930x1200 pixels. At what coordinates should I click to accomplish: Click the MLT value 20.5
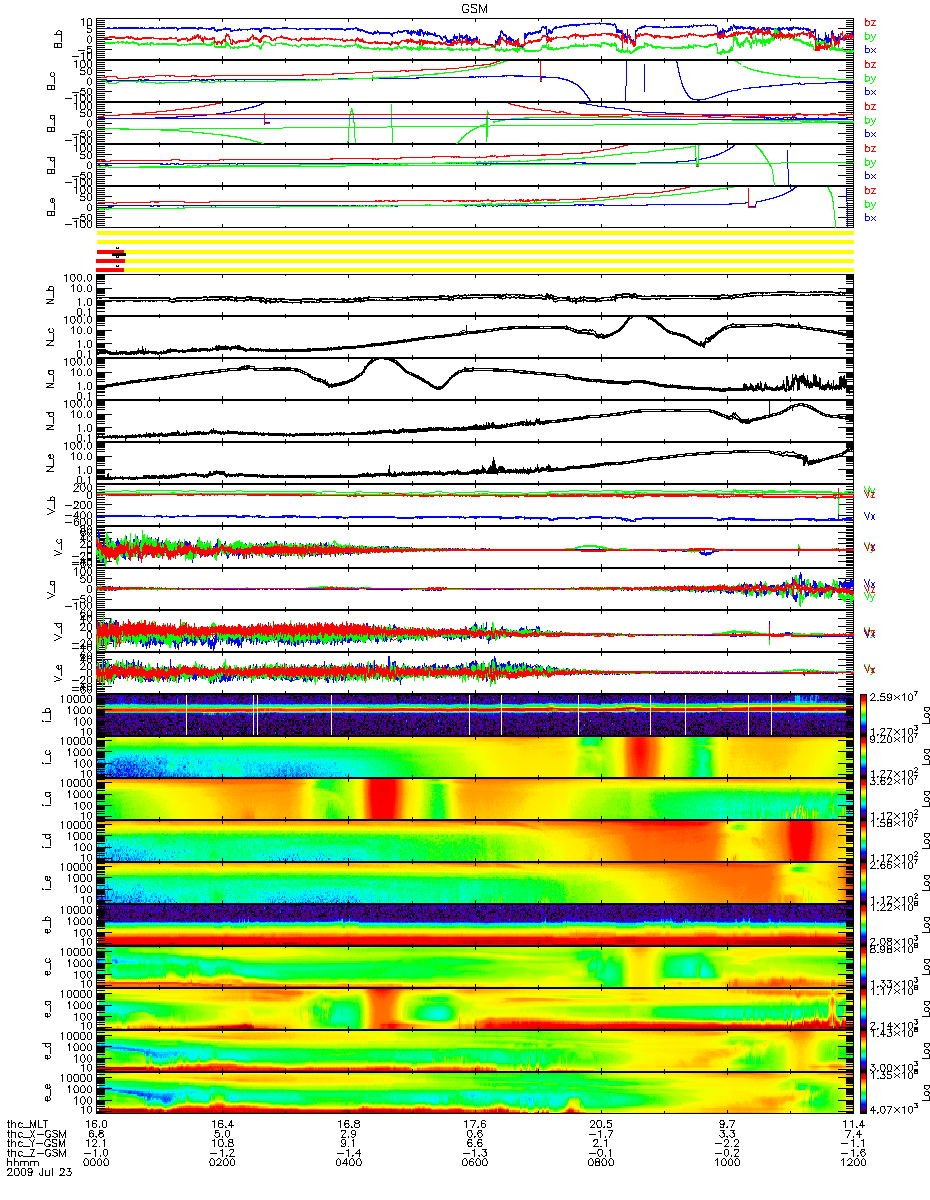(602, 1125)
